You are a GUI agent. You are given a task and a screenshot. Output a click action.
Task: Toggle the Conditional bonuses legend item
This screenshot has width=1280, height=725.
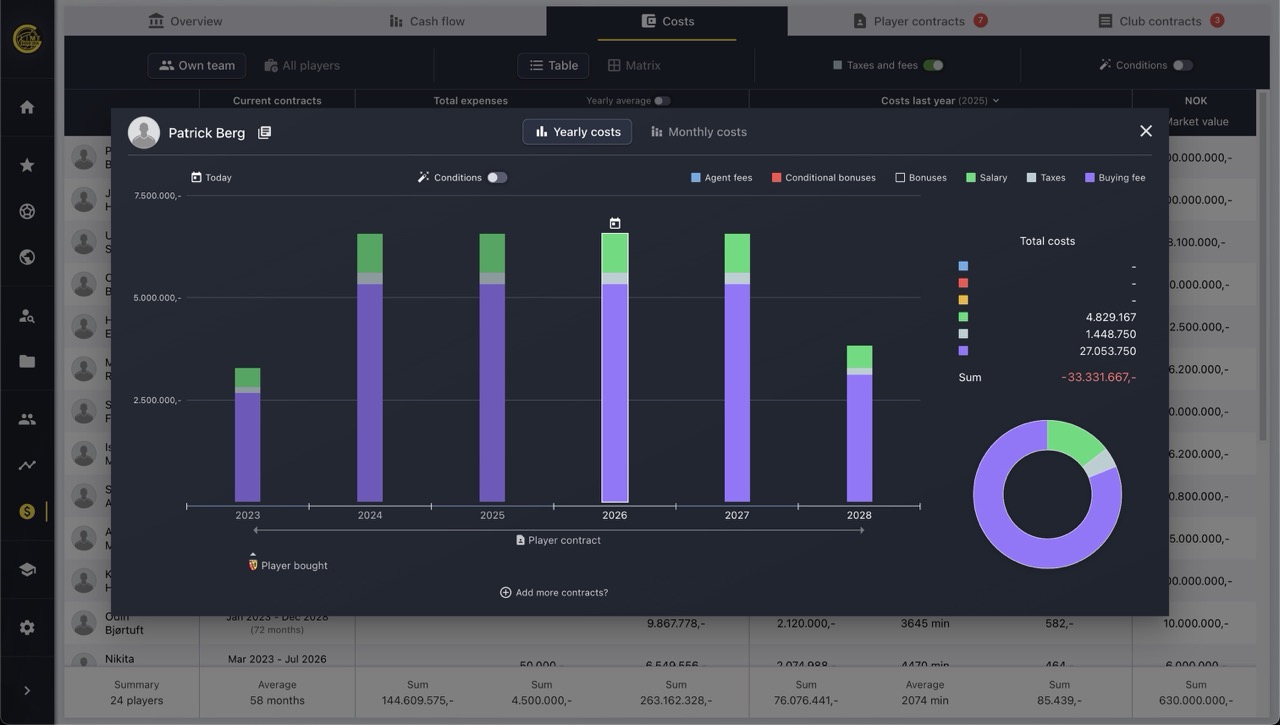click(823, 178)
